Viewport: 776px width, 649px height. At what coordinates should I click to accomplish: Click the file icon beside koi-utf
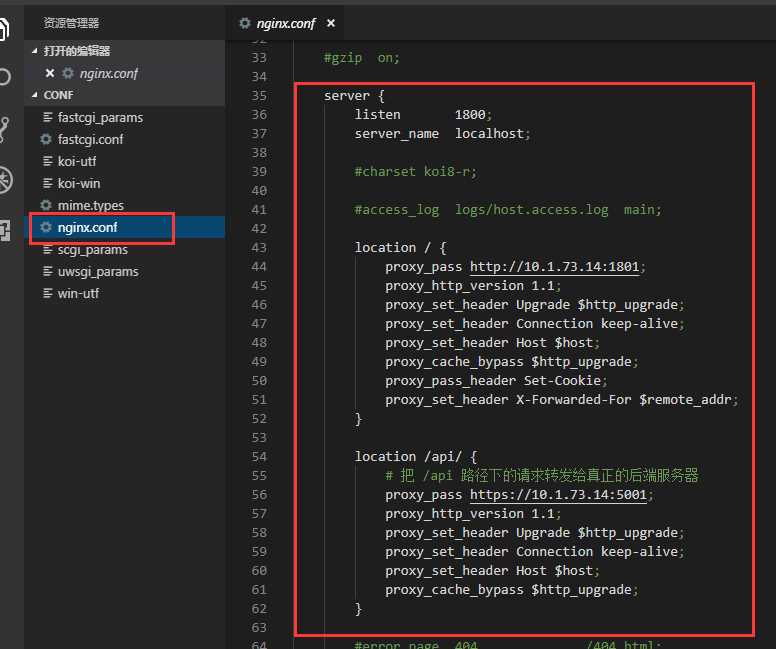click(x=48, y=161)
